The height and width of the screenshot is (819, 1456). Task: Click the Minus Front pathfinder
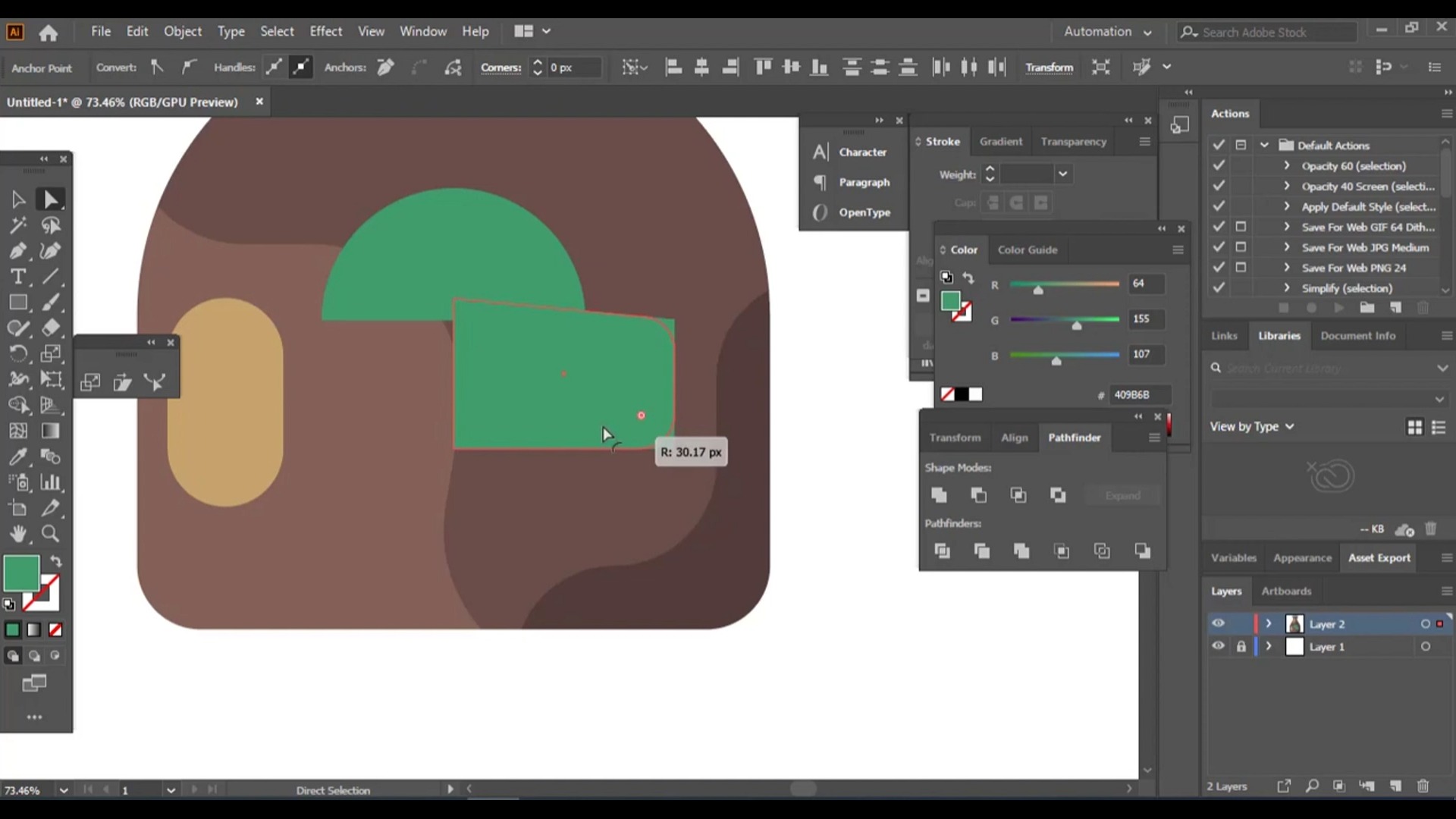(x=979, y=494)
